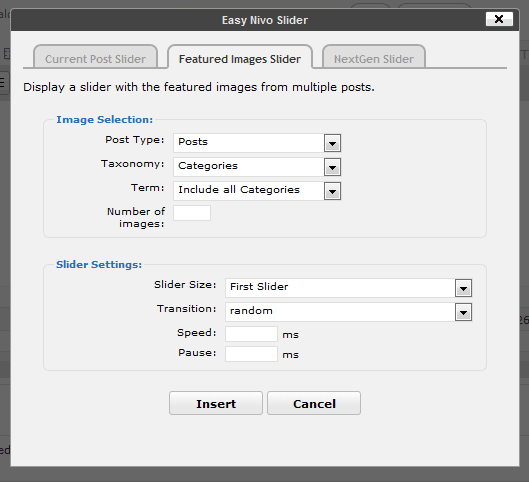The height and width of the screenshot is (482, 529).
Task: Select the Featured Images Slider tab
Action: 240,57
